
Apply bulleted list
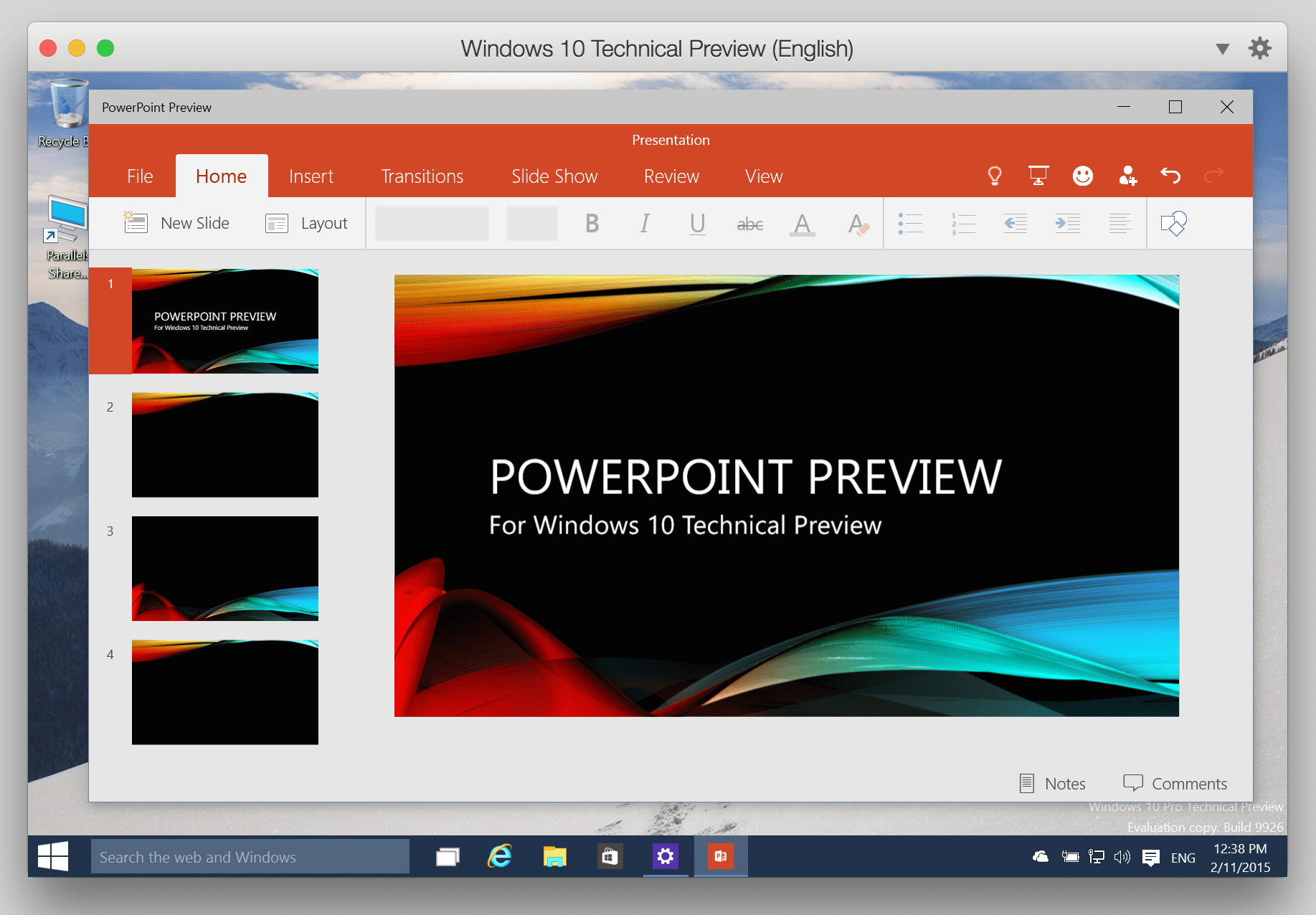910,224
